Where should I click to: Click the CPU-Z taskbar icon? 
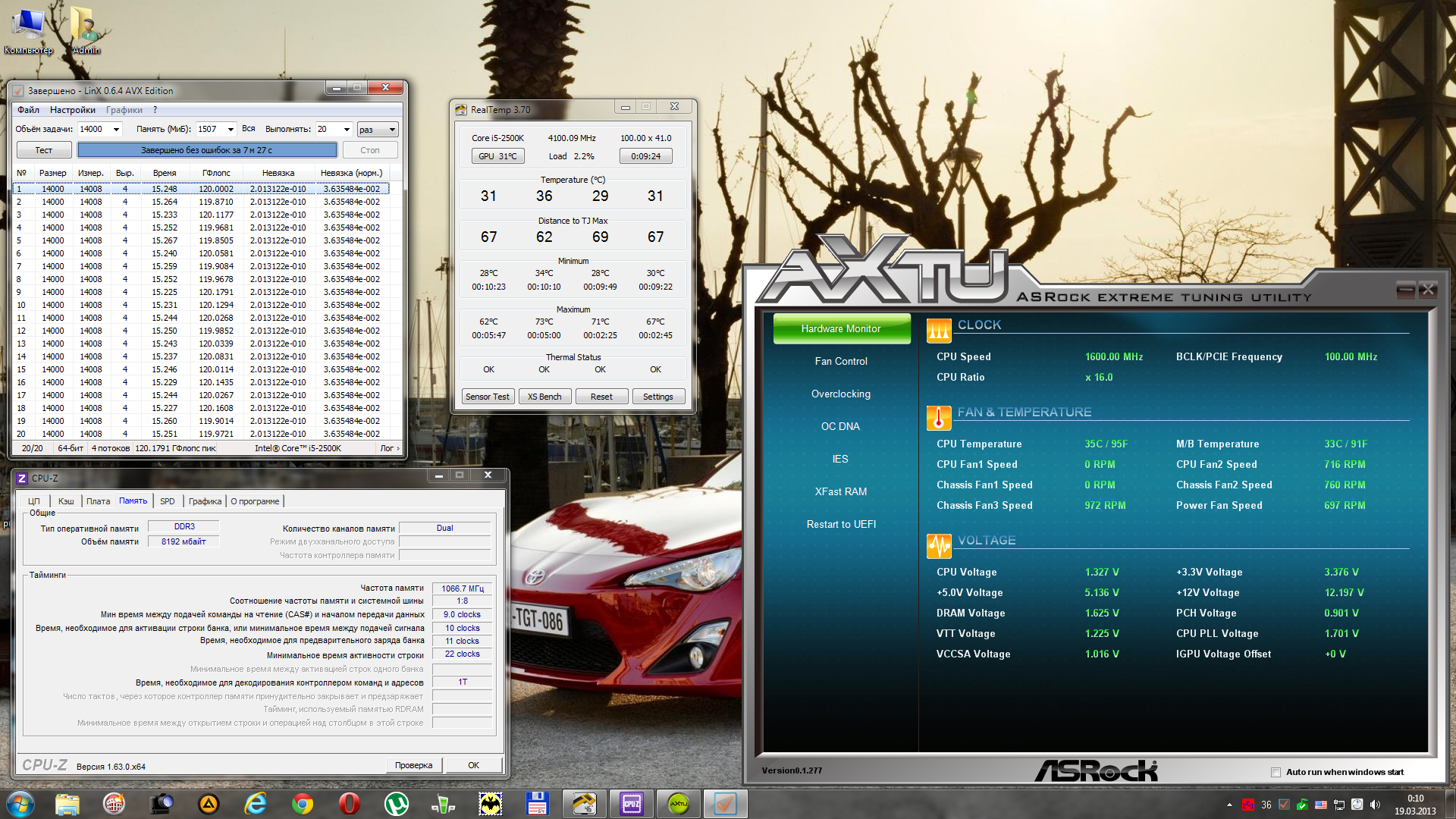click(632, 804)
